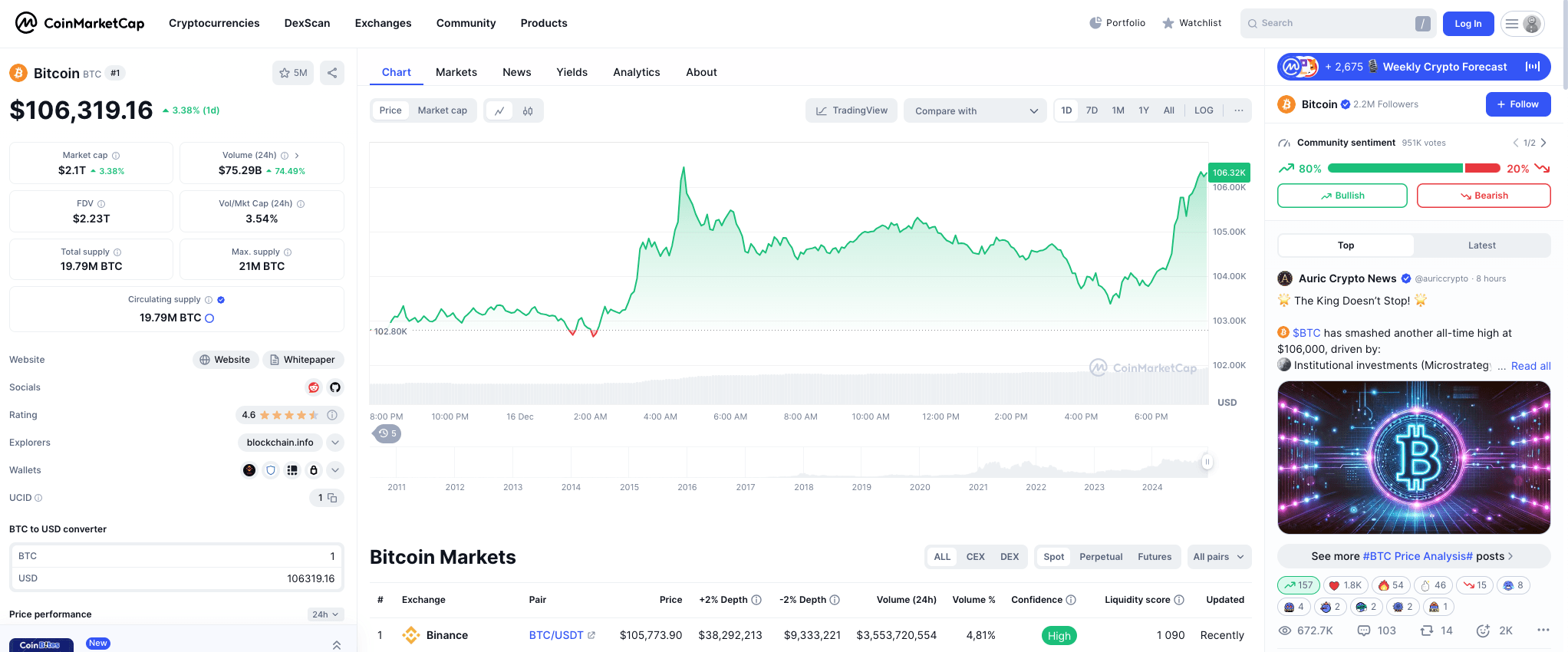The image size is (1568, 652).
Task: Open chart more options ellipsis
Action: 1238,110
